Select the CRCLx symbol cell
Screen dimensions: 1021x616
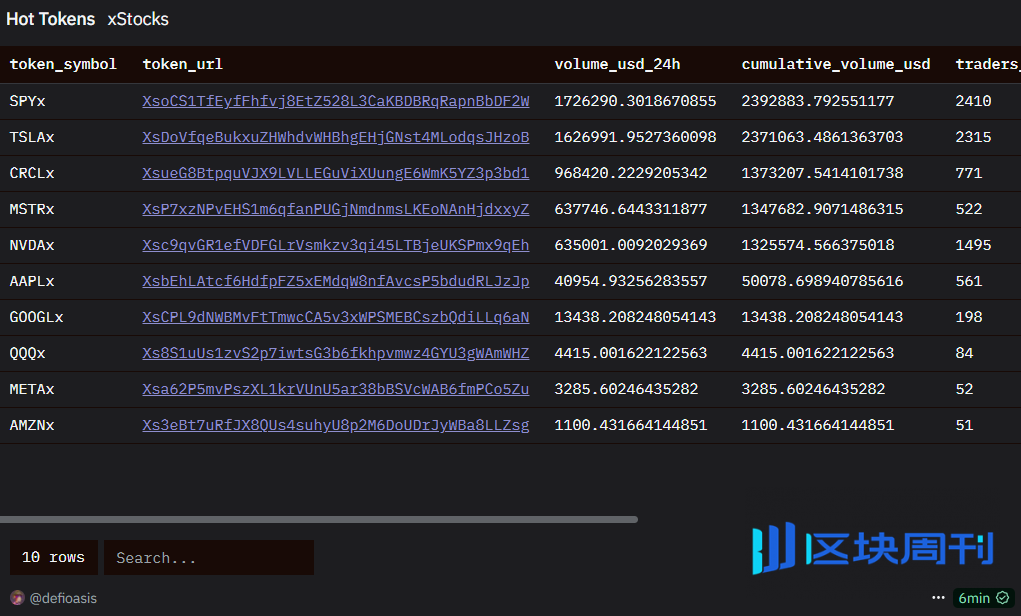(32, 173)
